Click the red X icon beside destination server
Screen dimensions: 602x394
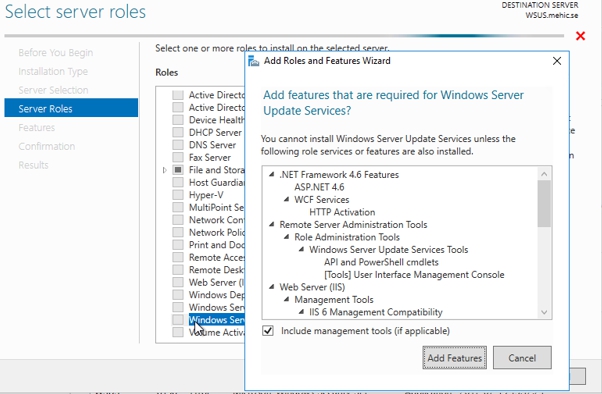click(580, 36)
